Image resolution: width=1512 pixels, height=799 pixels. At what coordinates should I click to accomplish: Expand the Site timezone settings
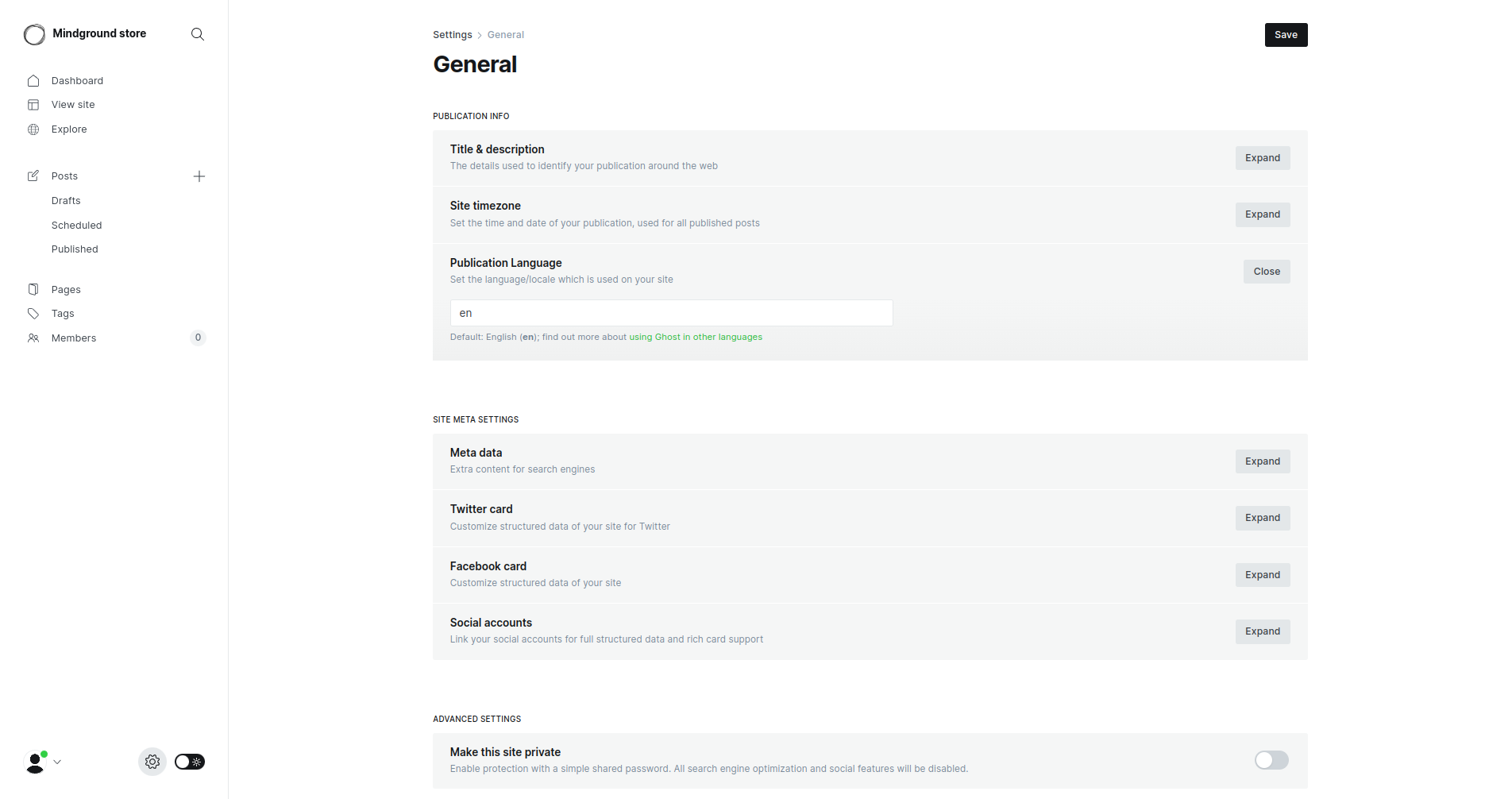coord(1262,214)
